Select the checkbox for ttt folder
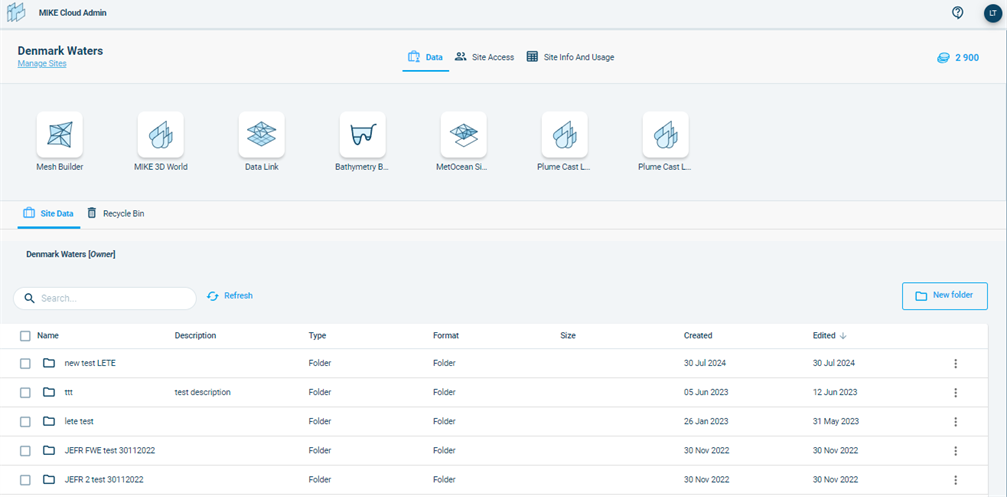 25,393
